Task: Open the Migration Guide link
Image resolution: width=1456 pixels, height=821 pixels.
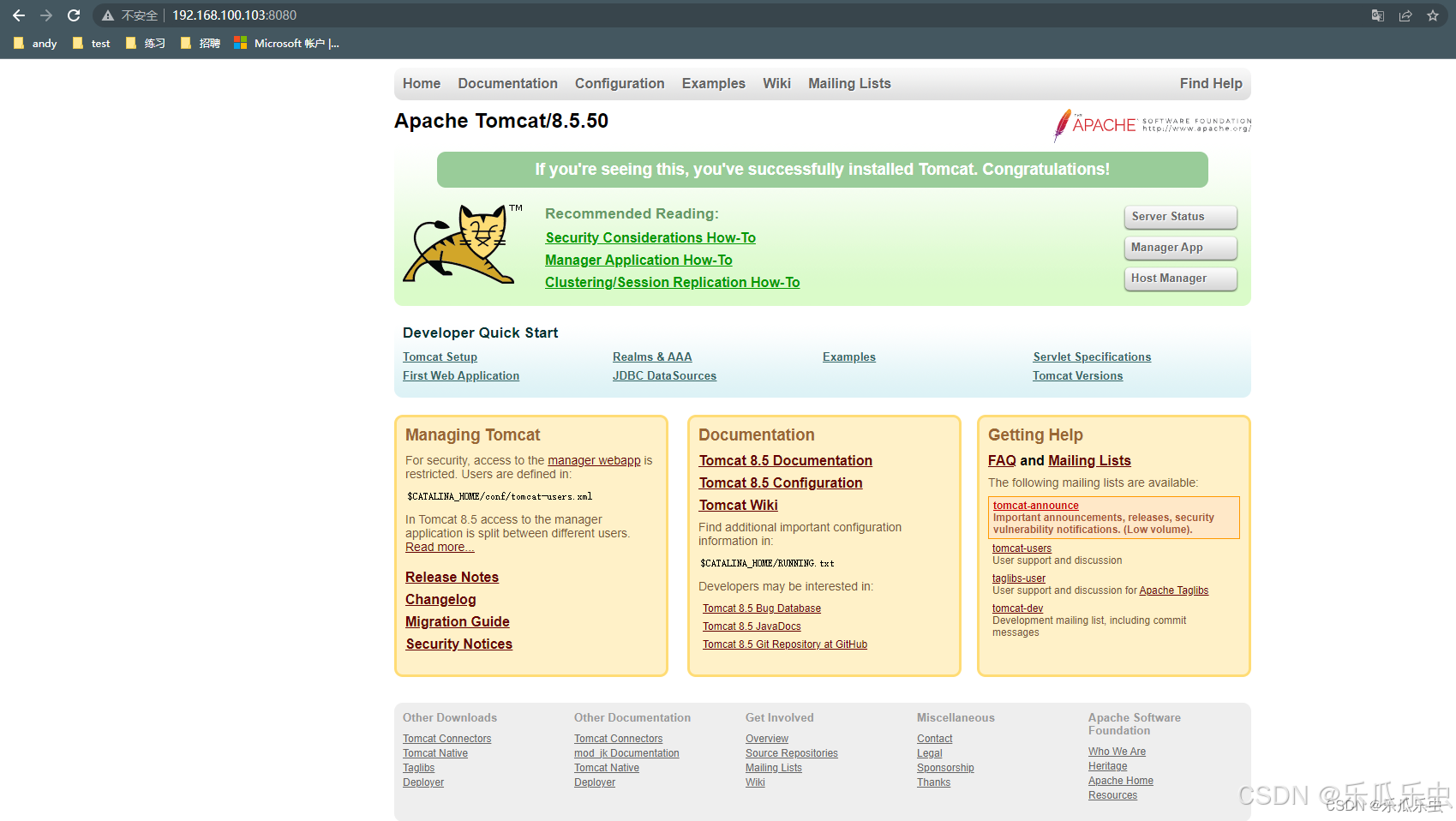Action: click(x=458, y=621)
